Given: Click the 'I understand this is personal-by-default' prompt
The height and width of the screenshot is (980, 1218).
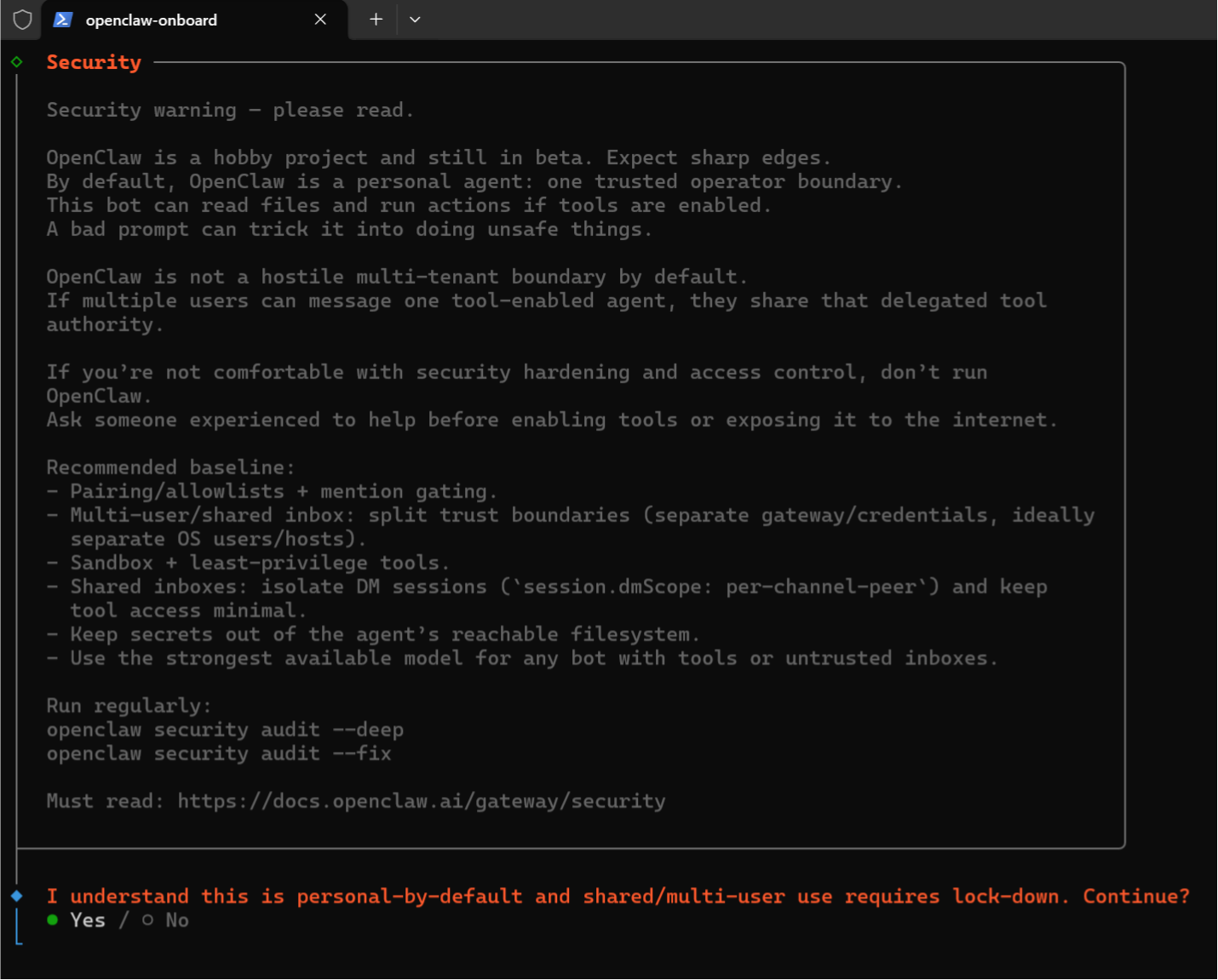Looking at the screenshot, I should (x=618, y=897).
